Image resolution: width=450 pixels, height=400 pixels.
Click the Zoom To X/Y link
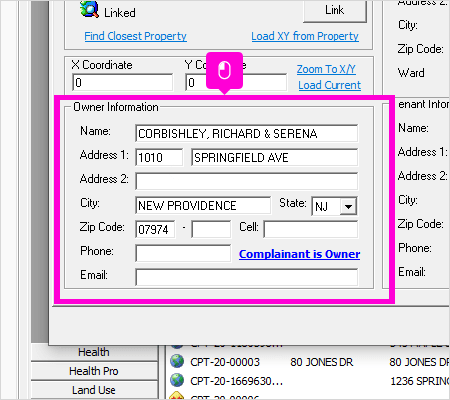point(326,69)
